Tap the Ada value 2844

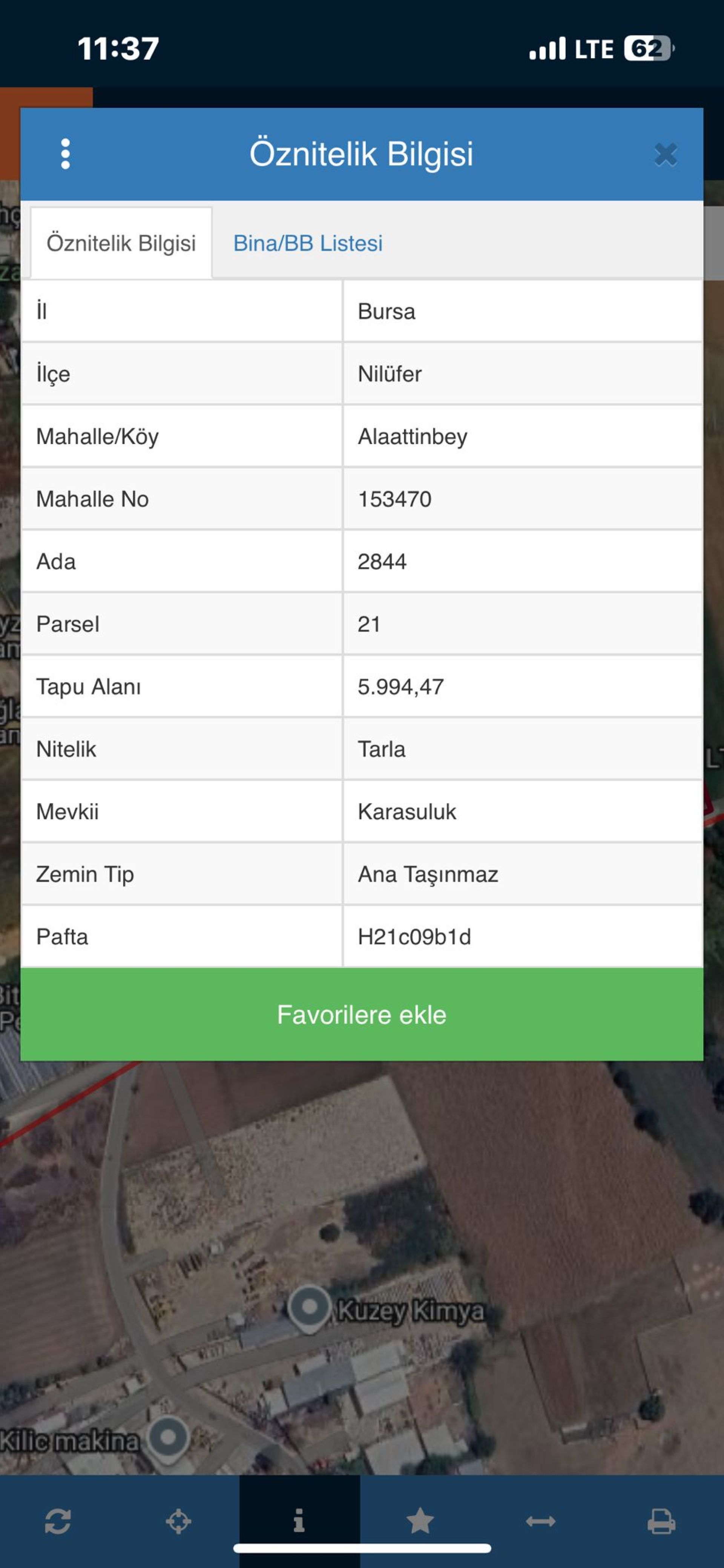point(382,562)
